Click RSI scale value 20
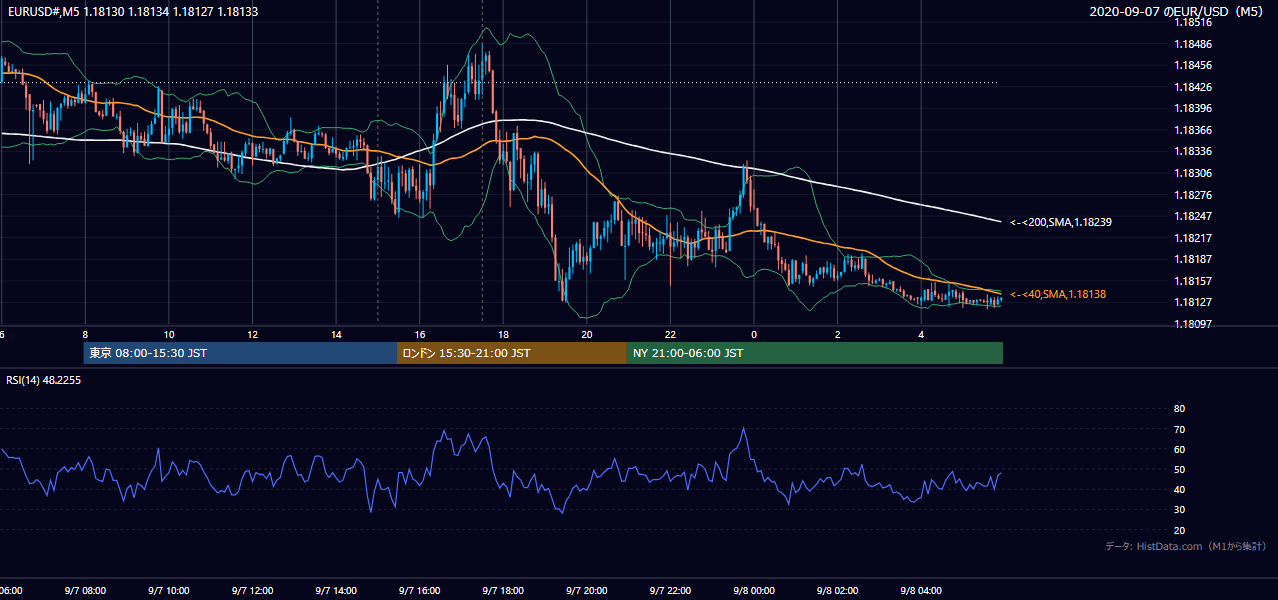The height and width of the screenshot is (600, 1278). pyautogui.click(x=1180, y=530)
